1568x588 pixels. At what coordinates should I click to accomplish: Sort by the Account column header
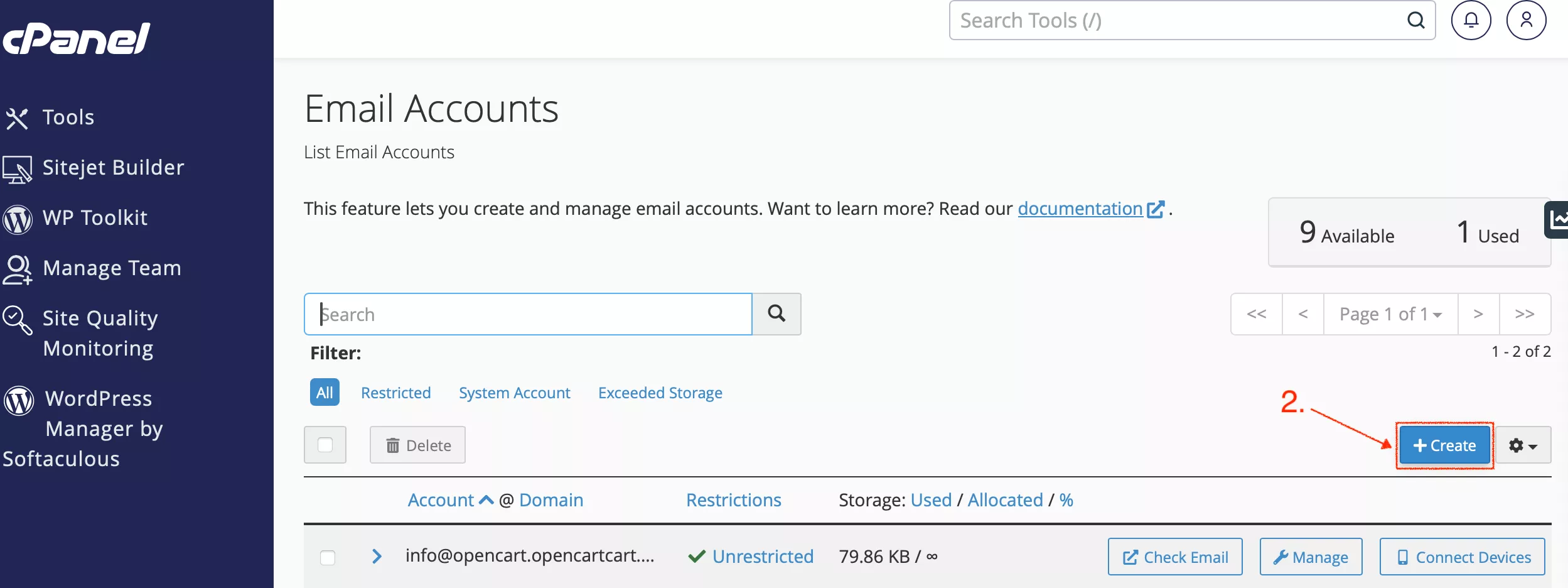click(x=441, y=500)
